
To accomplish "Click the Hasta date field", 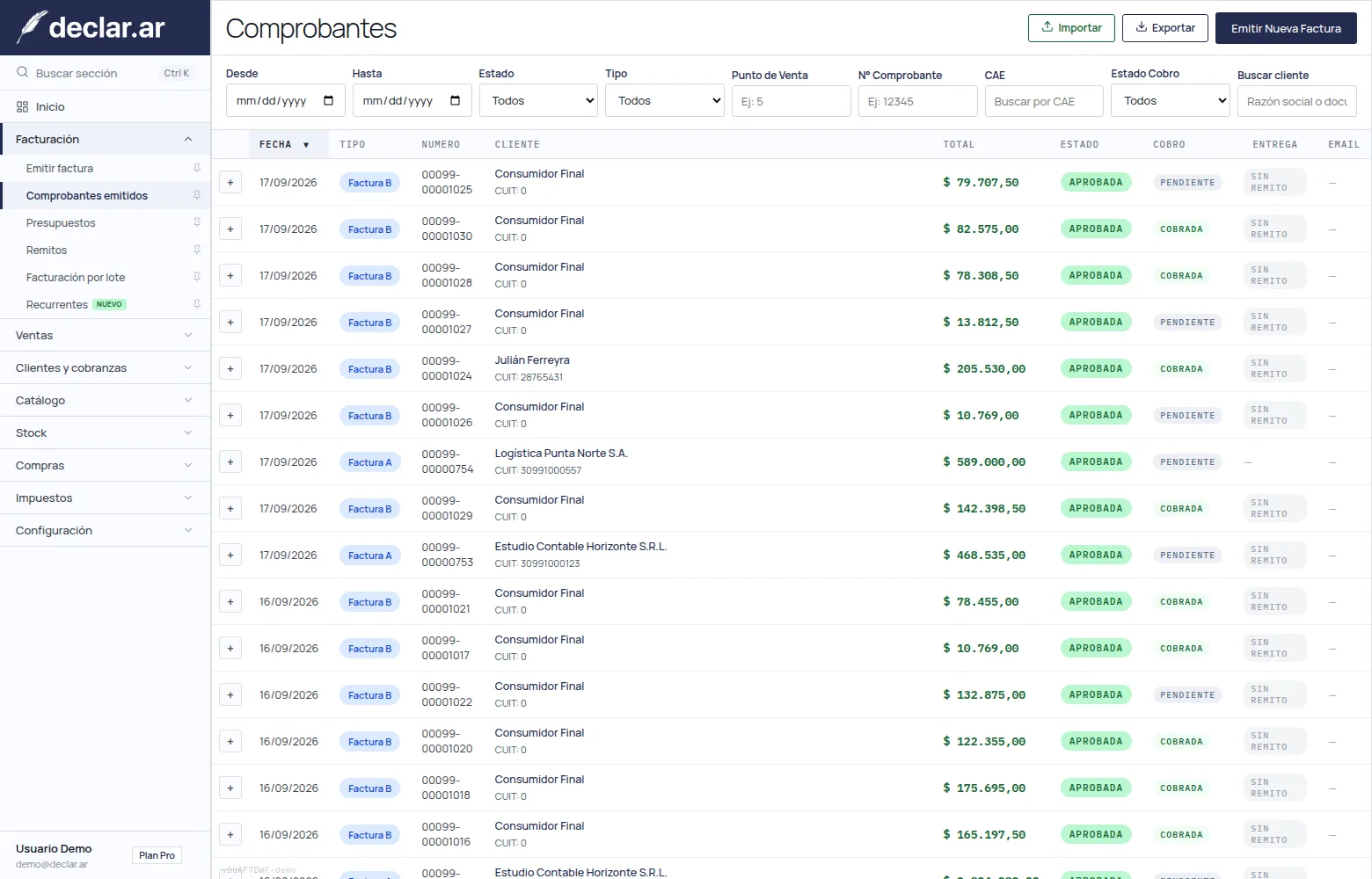I will [412, 100].
